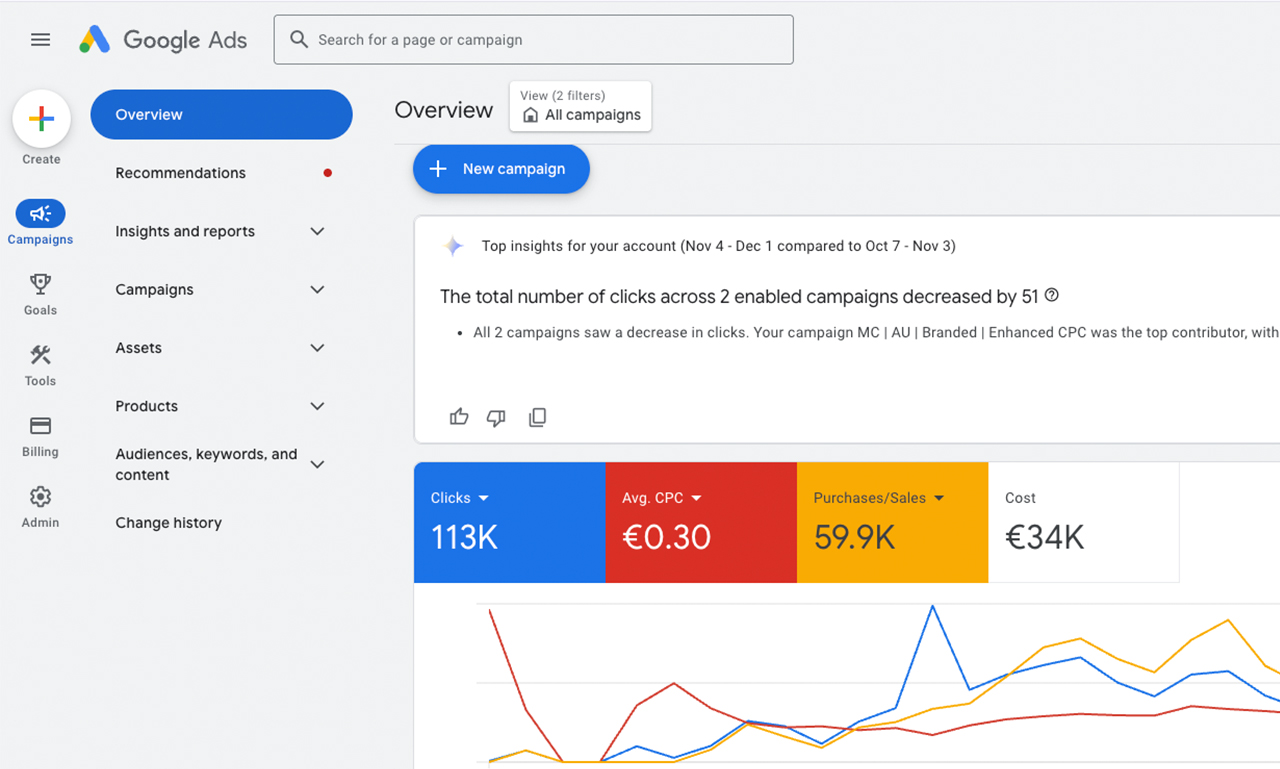Screen dimensions: 1280x769
Task: Expand Audiences, keywords, and content
Action: coord(317,464)
